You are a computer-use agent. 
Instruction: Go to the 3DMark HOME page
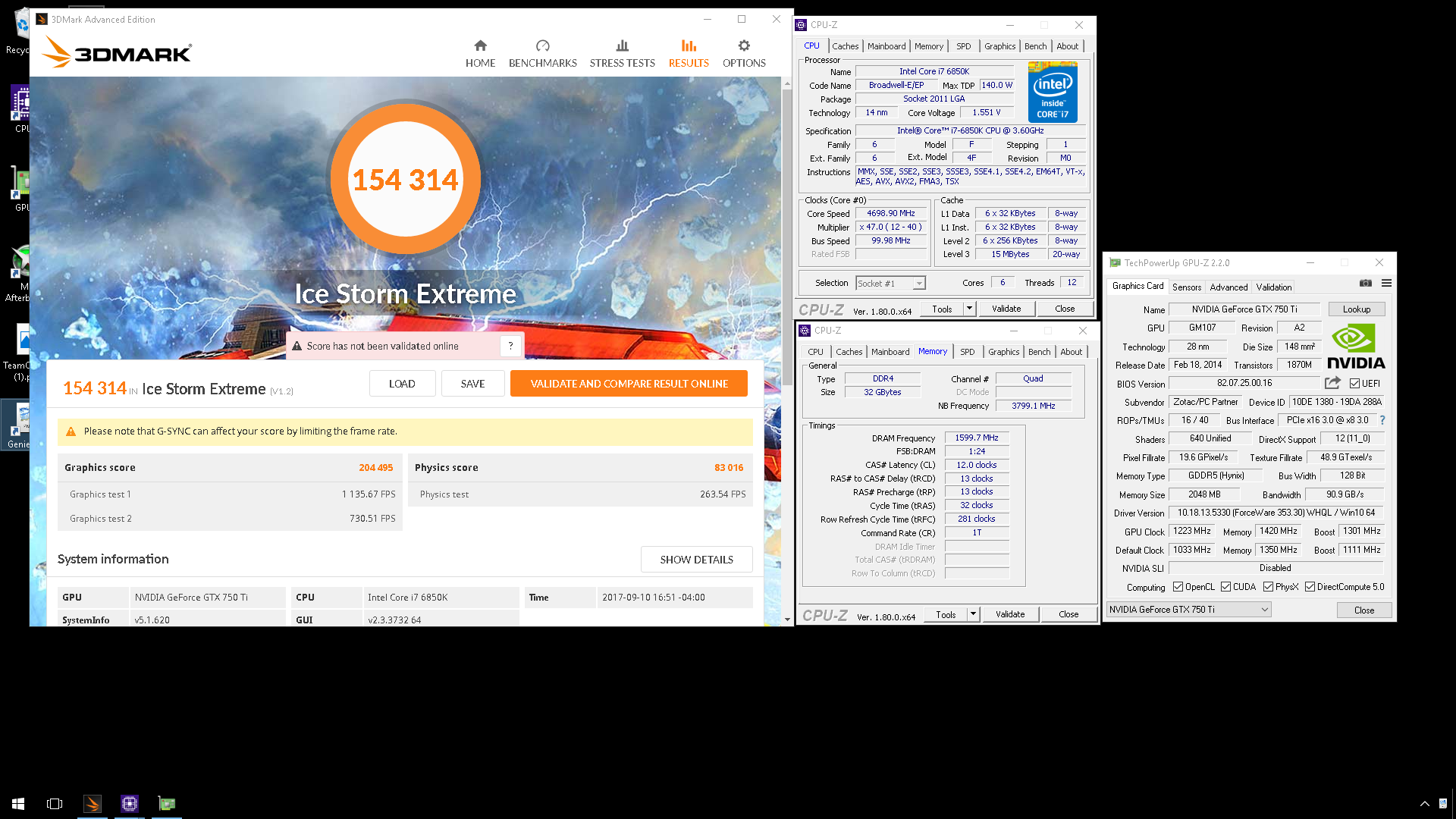[480, 54]
